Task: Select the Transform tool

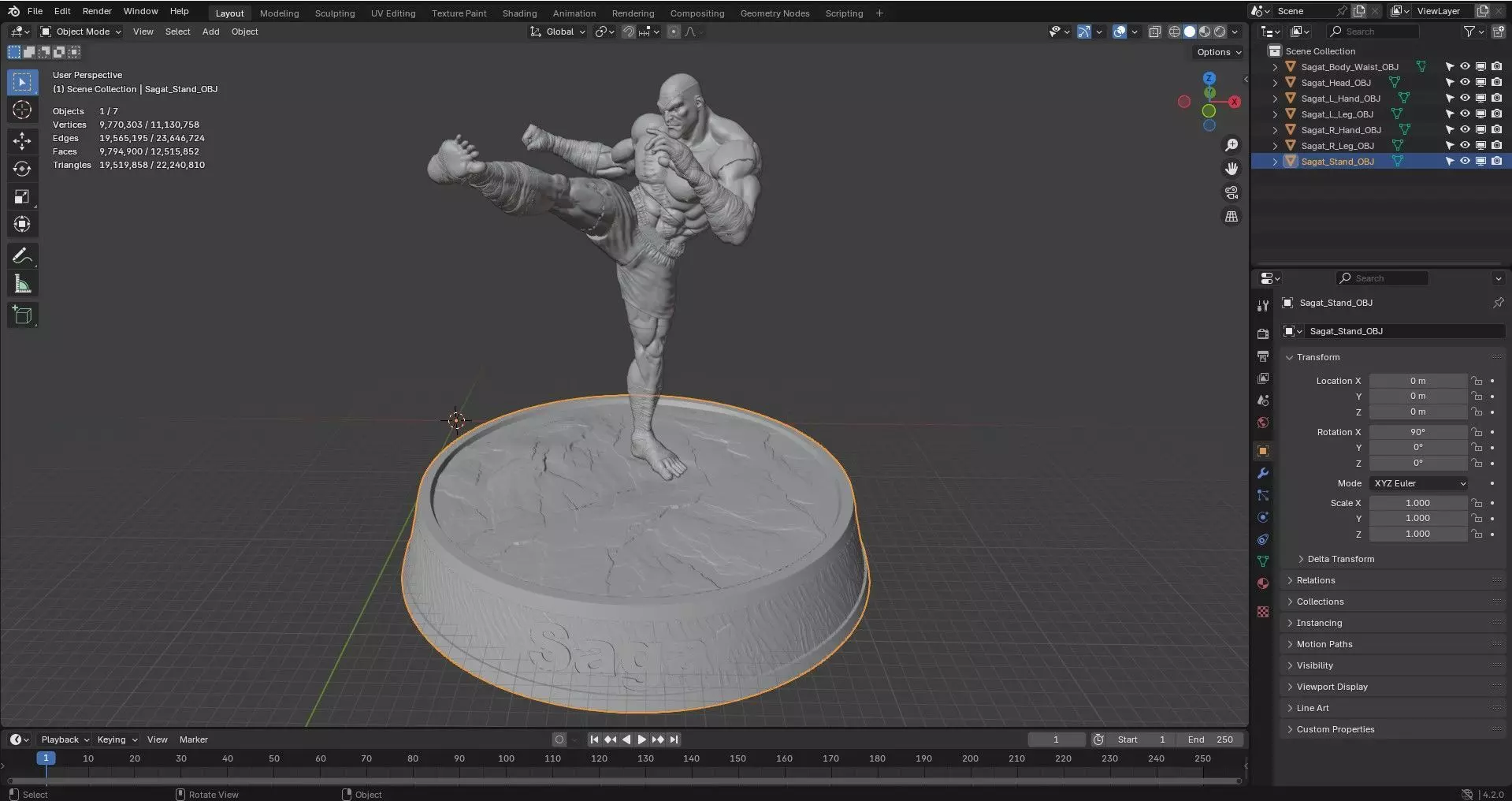Action: coord(22,224)
